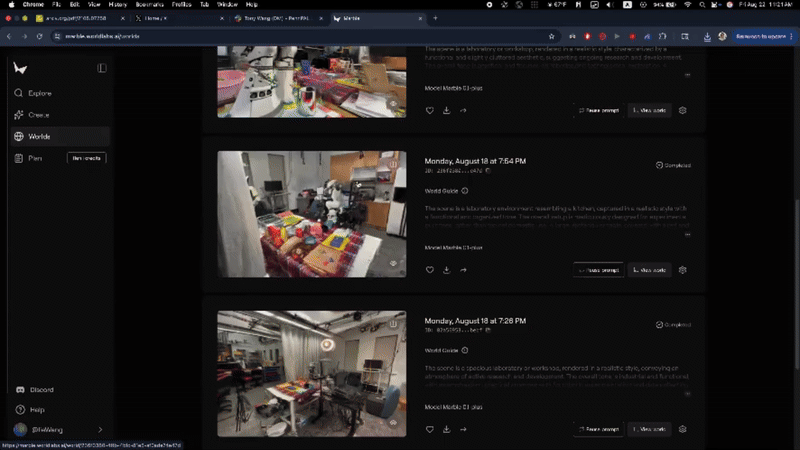Switch to the arxiv.org PDF tab
The height and width of the screenshot is (450, 800).
(x=80, y=18)
